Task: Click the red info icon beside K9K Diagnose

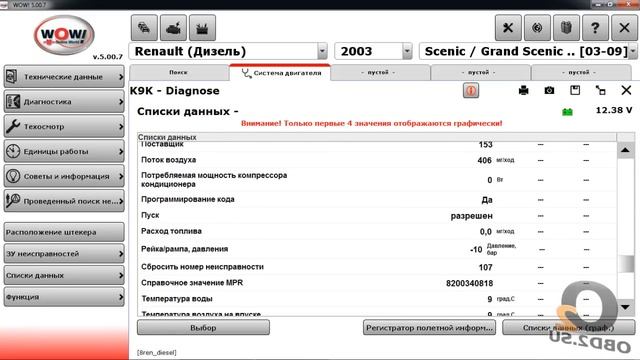Action: (x=471, y=91)
